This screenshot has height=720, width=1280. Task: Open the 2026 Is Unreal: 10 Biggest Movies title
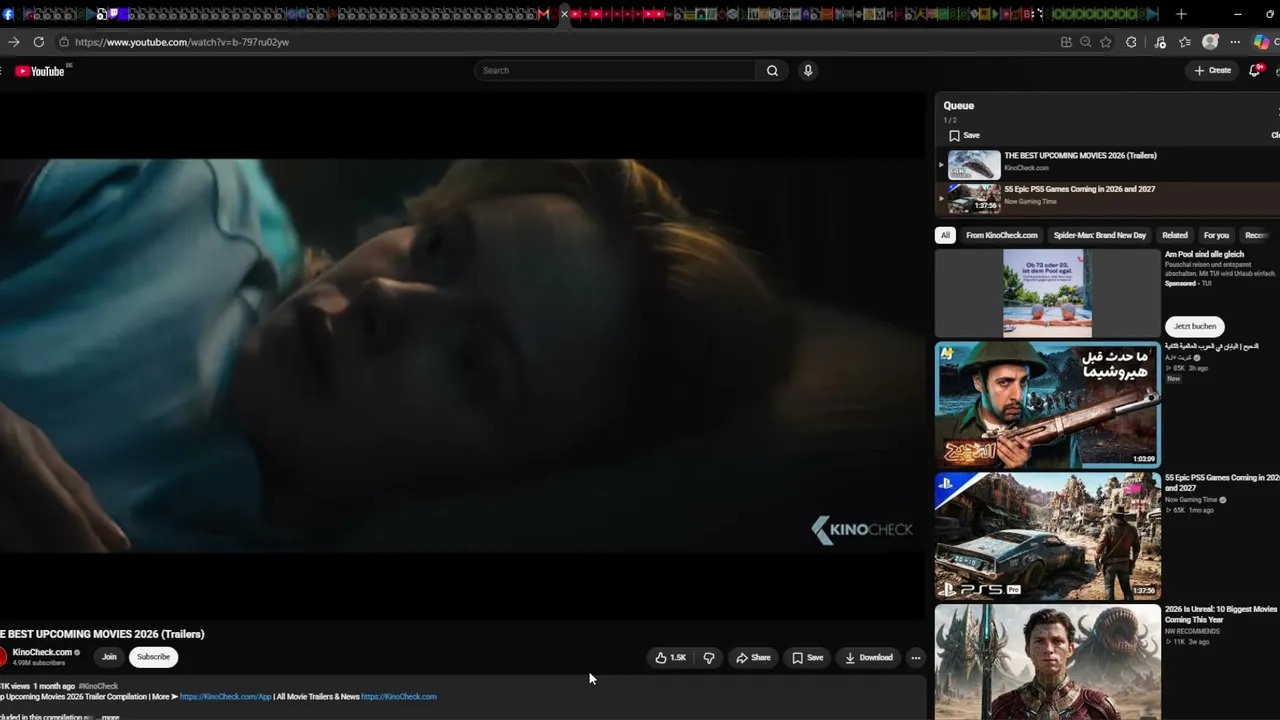pyautogui.click(x=1222, y=614)
